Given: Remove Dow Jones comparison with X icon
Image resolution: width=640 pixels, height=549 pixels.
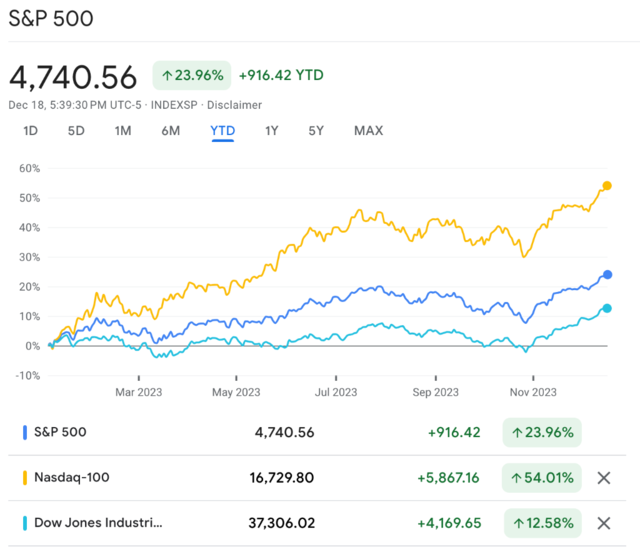Looking at the screenshot, I should pos(603,522).
